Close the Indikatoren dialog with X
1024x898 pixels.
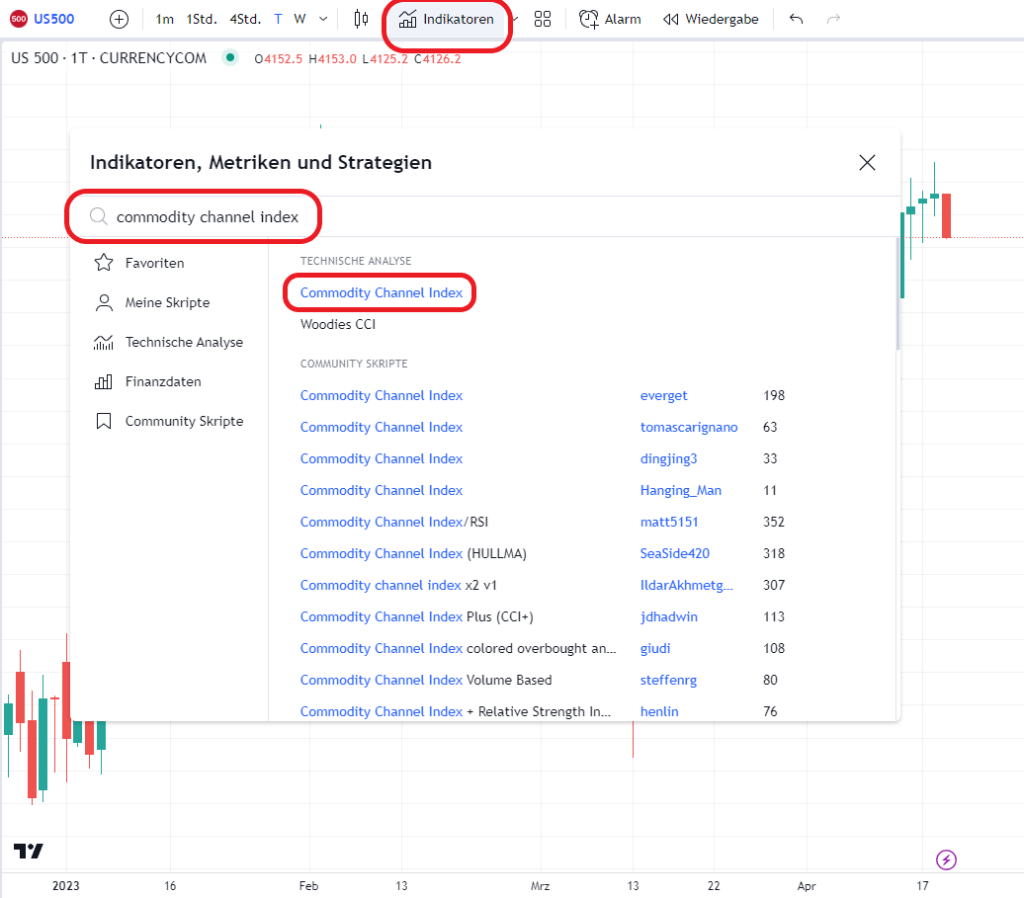[867, 162]
